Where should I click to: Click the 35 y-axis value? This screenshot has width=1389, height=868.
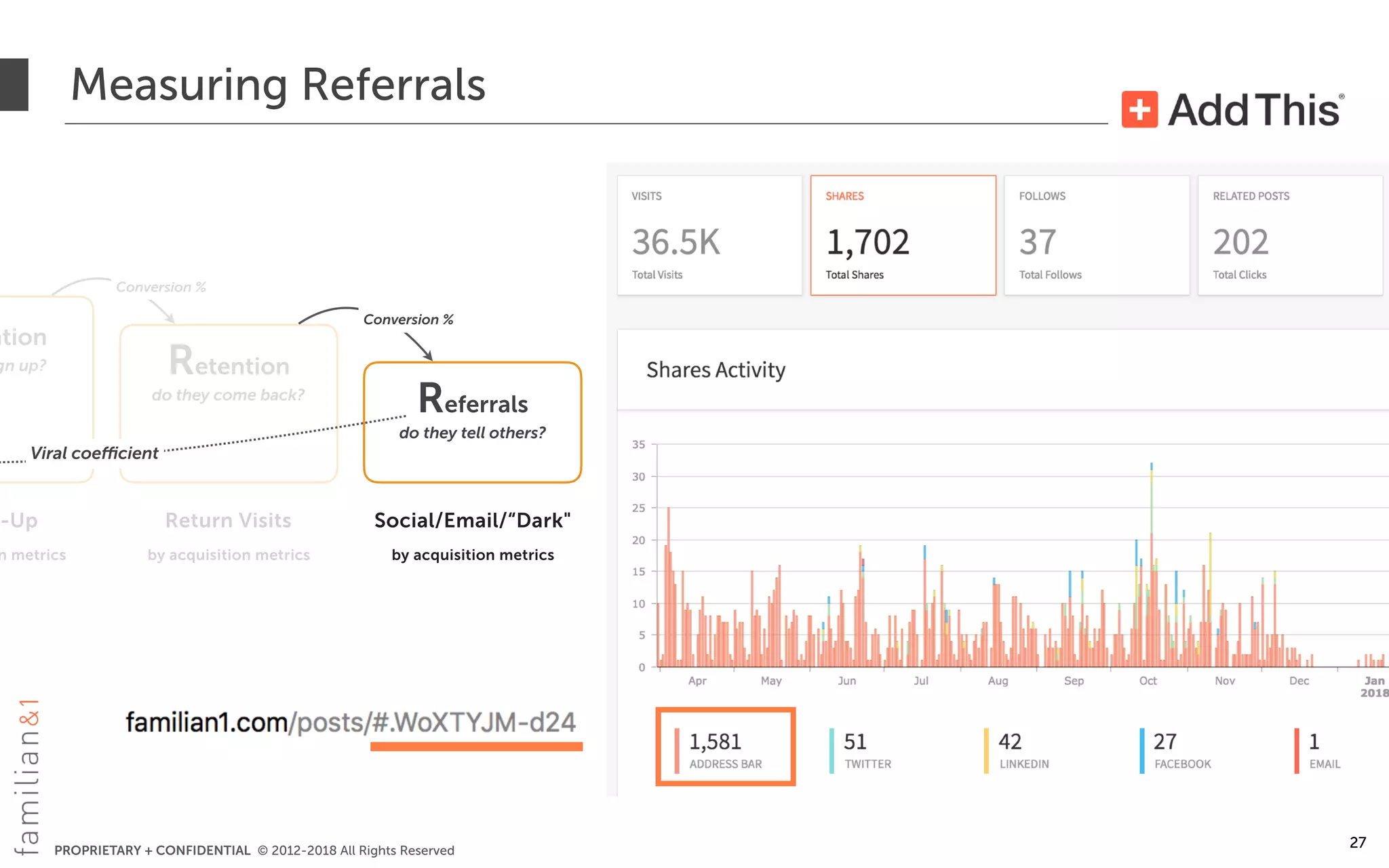[x=639, y=445]
